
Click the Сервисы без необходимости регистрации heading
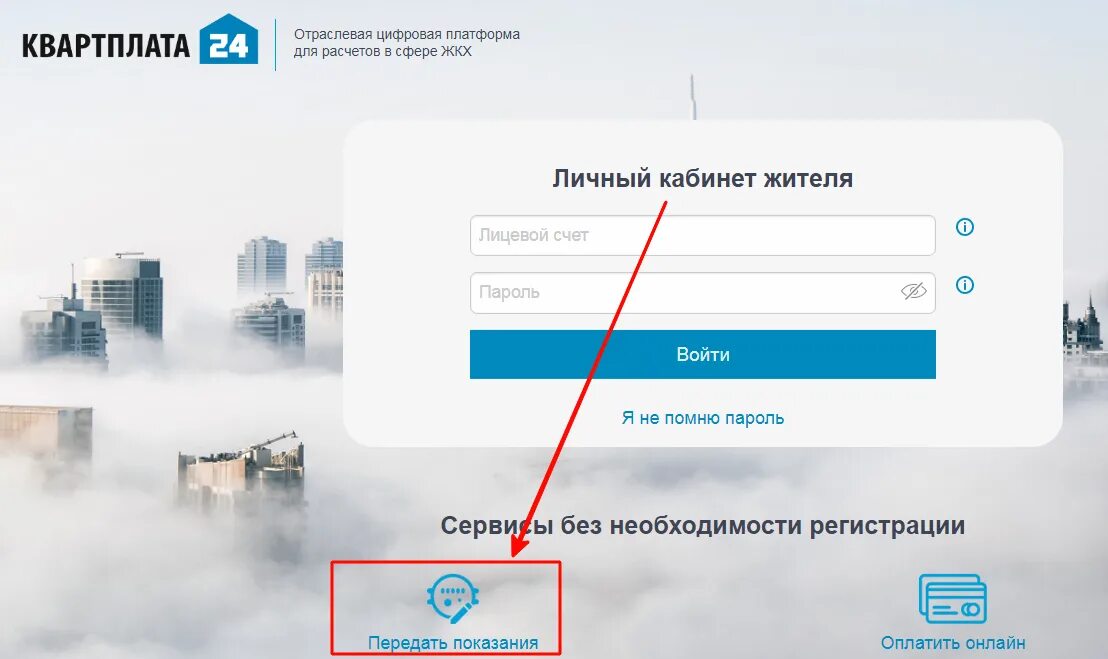click(x=702, y=526)
